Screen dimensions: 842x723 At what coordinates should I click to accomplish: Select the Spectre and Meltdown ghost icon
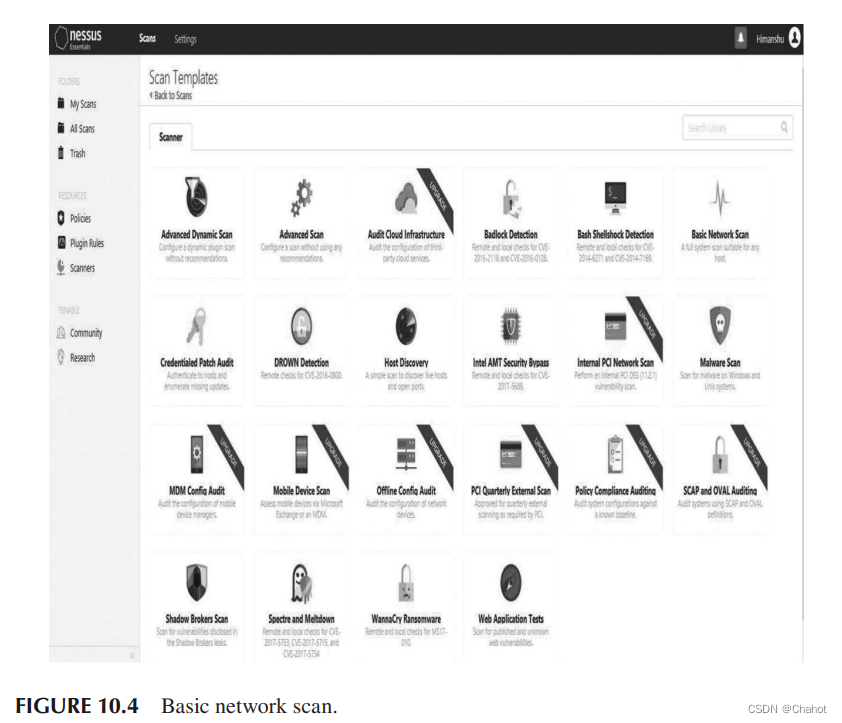pyautogui.click(x=302, y=583)
